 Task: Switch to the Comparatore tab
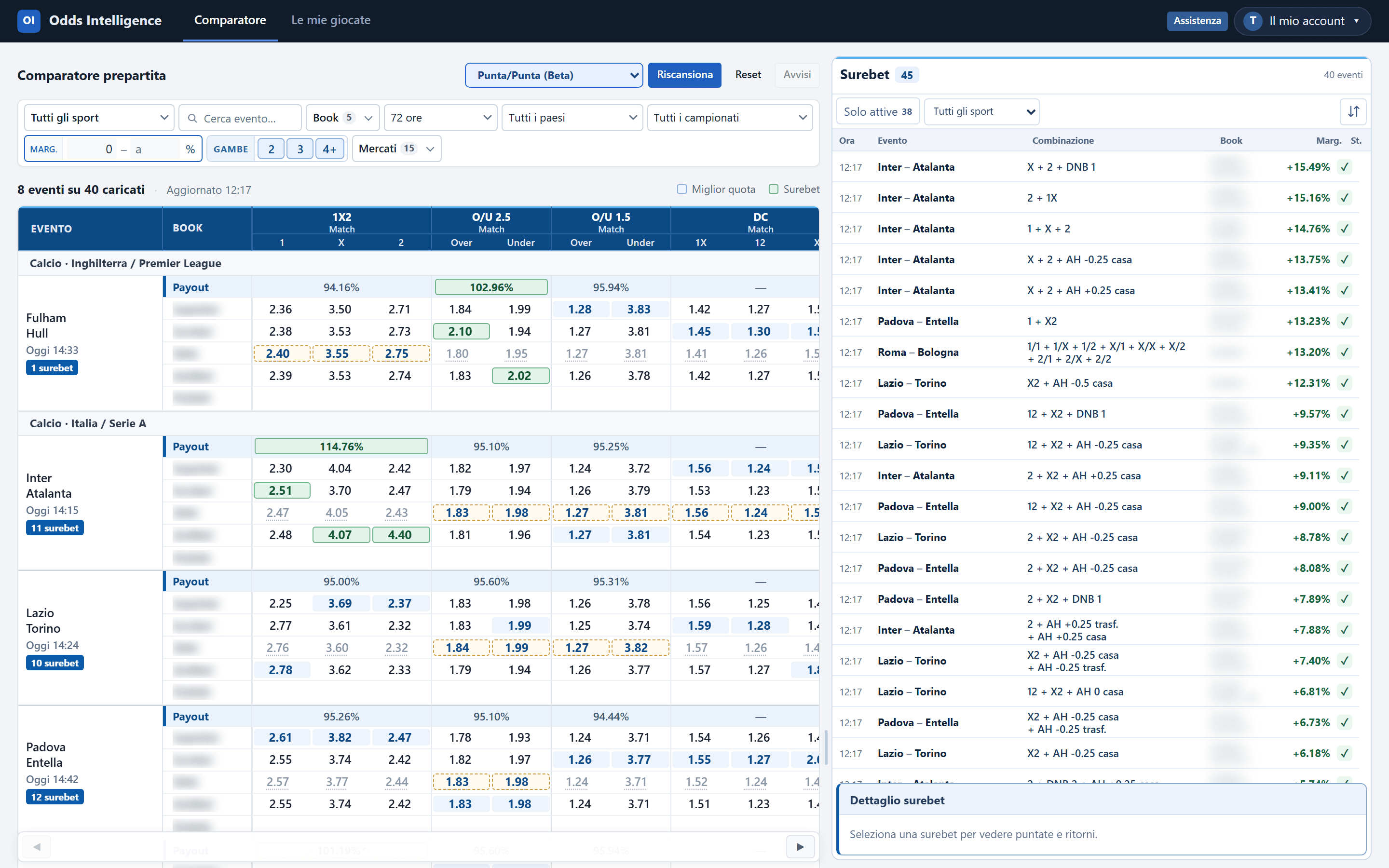(230, 20)
